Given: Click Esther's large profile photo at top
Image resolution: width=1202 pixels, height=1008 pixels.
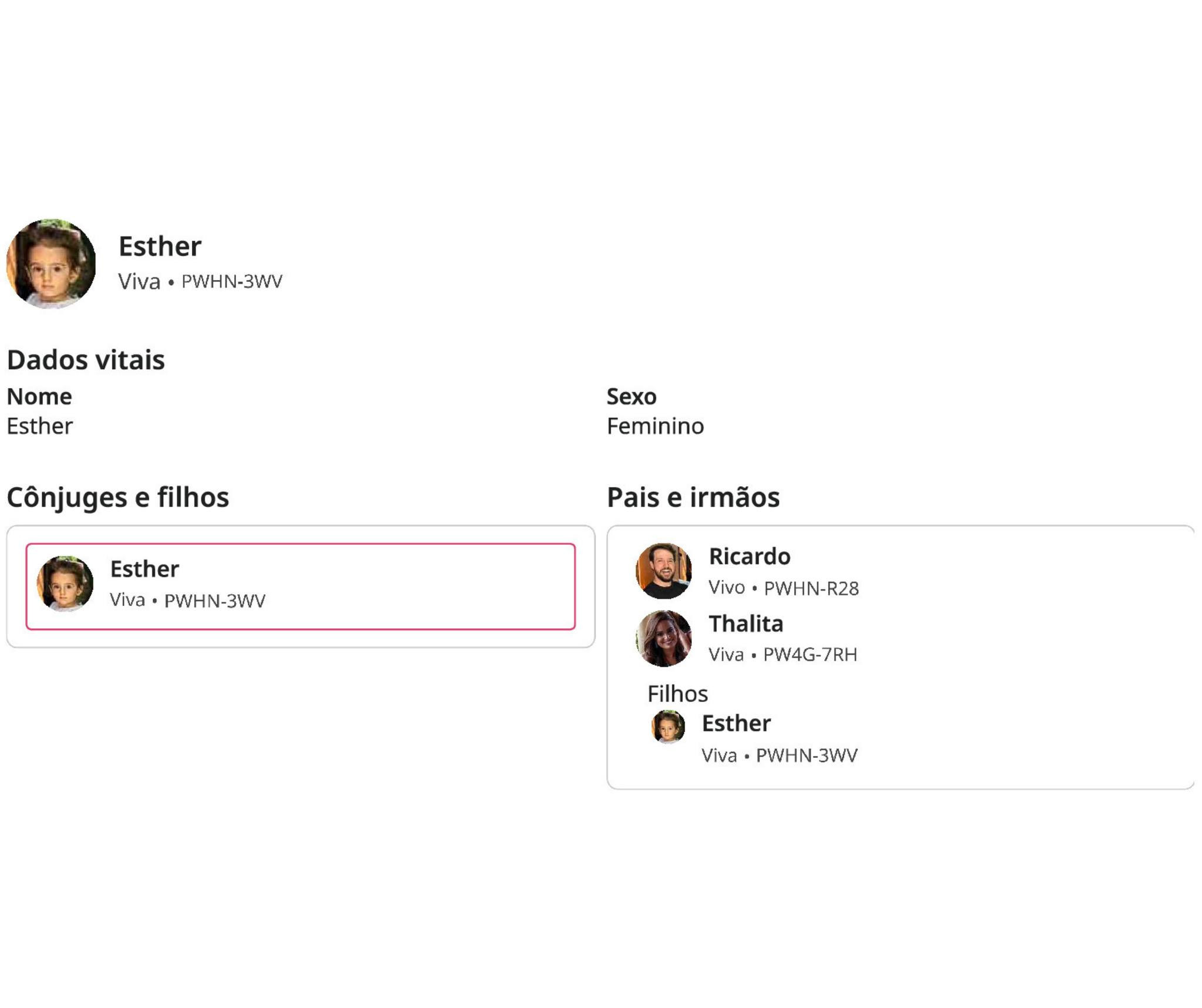Looking at the screenshot, I should (x=51, y=264).
